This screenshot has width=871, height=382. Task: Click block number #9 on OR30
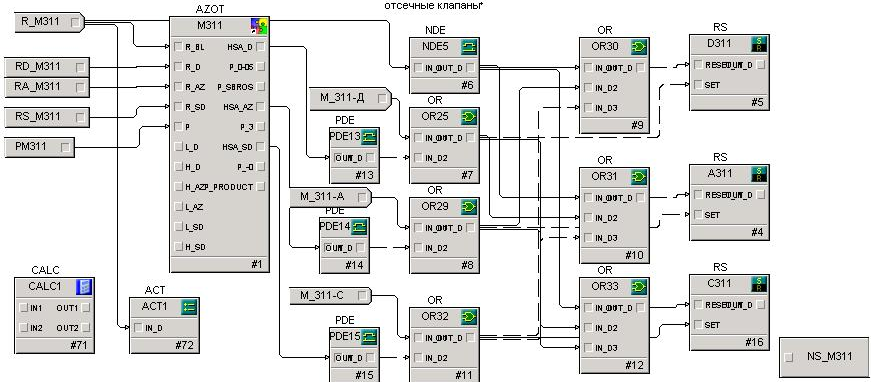coord(637,125)
